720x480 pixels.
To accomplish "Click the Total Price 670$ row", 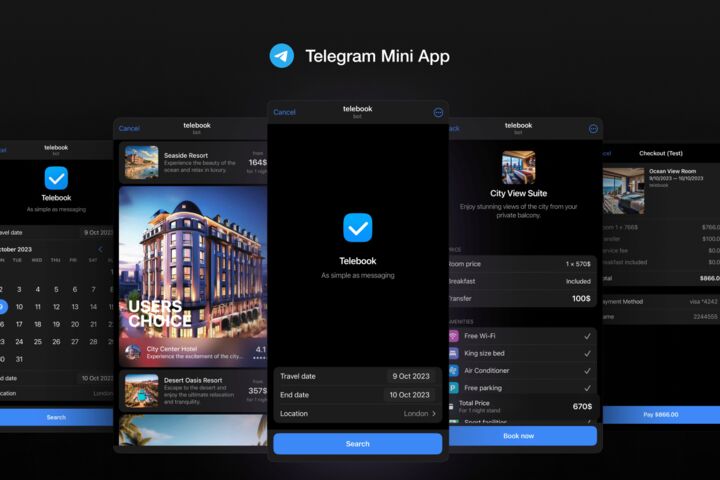I will [x=523, y=407].
